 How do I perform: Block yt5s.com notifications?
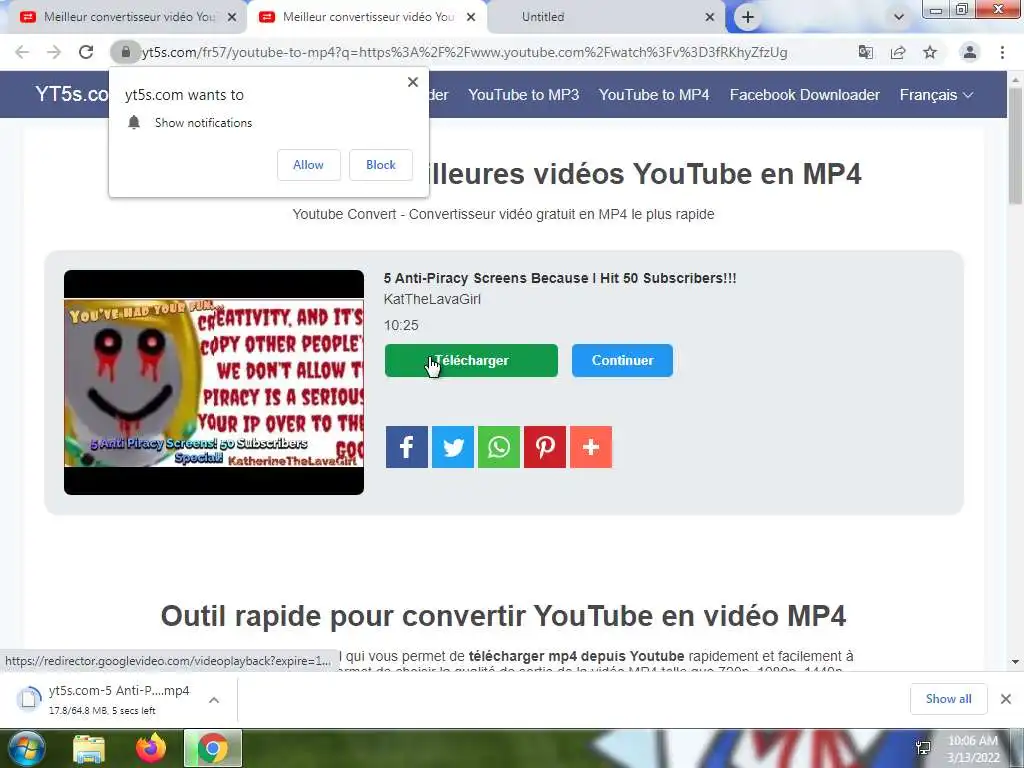[x=381, y=165]
